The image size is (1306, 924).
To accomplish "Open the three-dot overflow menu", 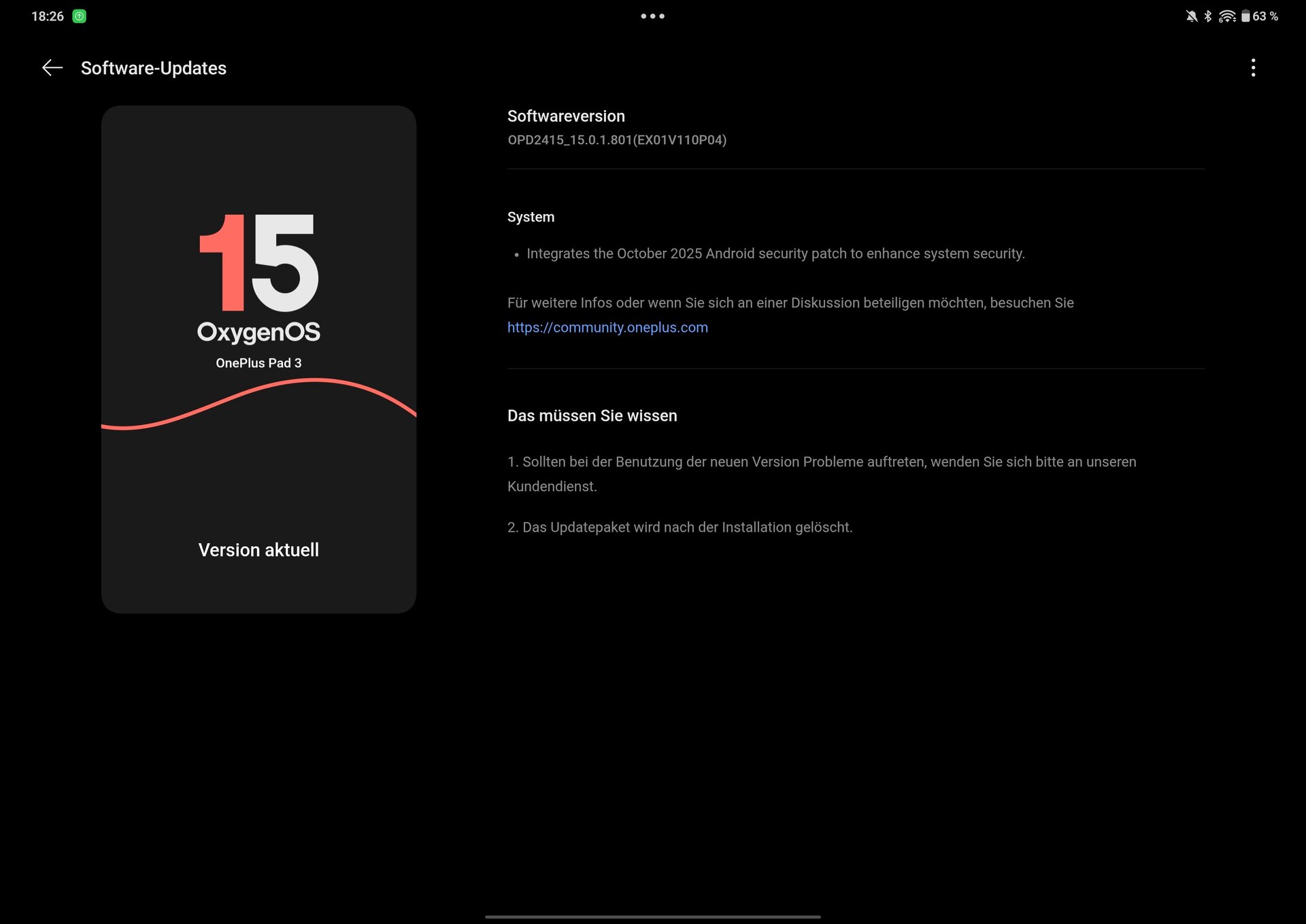I will (1253, 67).
